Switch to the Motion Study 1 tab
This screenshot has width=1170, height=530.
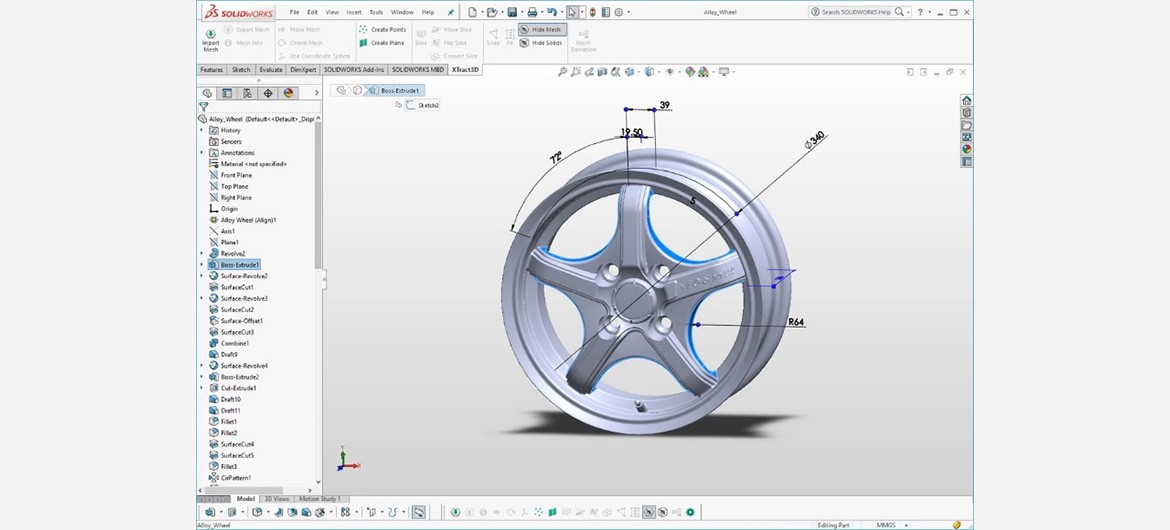click(x=319, y=499)
